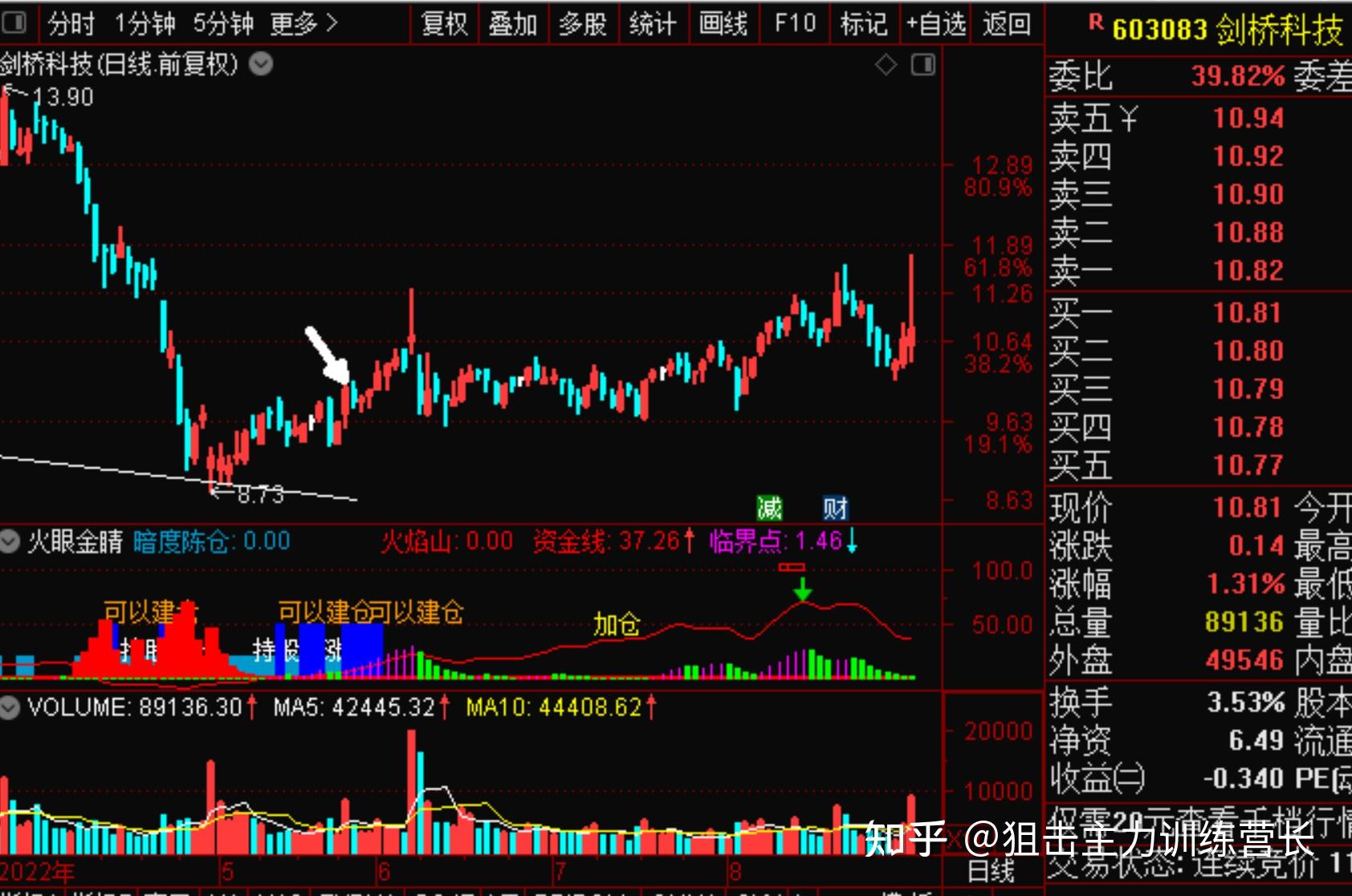This screenshot has width=1352, height=896.
Task: Click the 卖三 price 10.90
Action: (1248, 194)
